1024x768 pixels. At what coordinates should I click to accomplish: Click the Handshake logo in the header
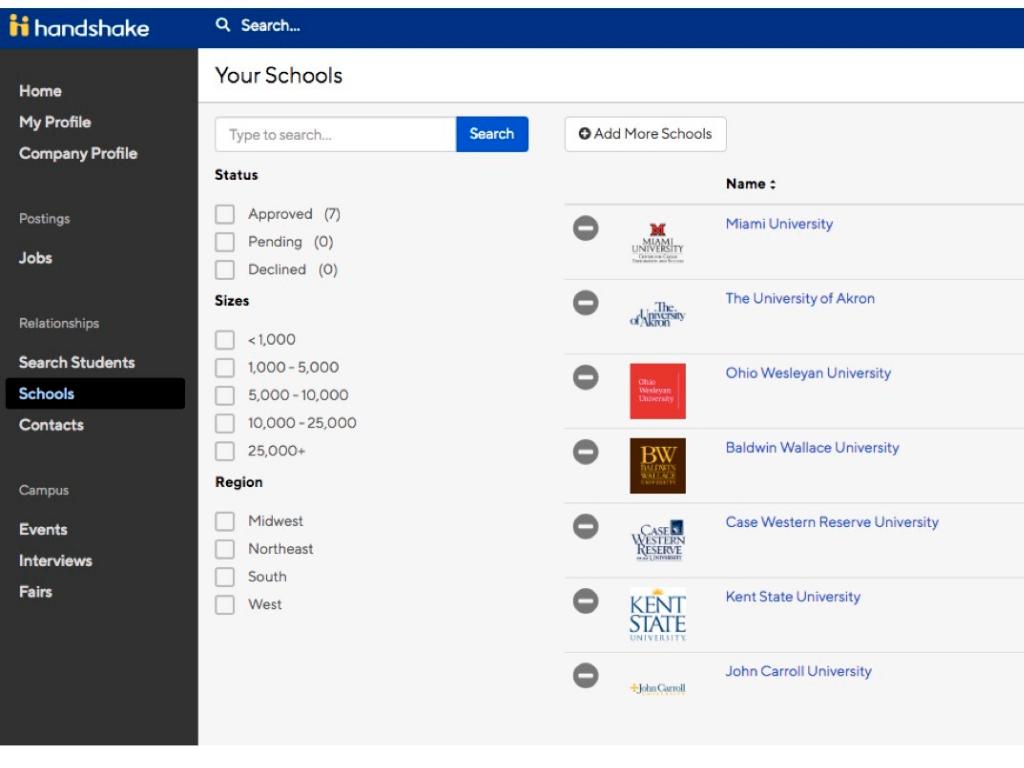tap(80, 27)
